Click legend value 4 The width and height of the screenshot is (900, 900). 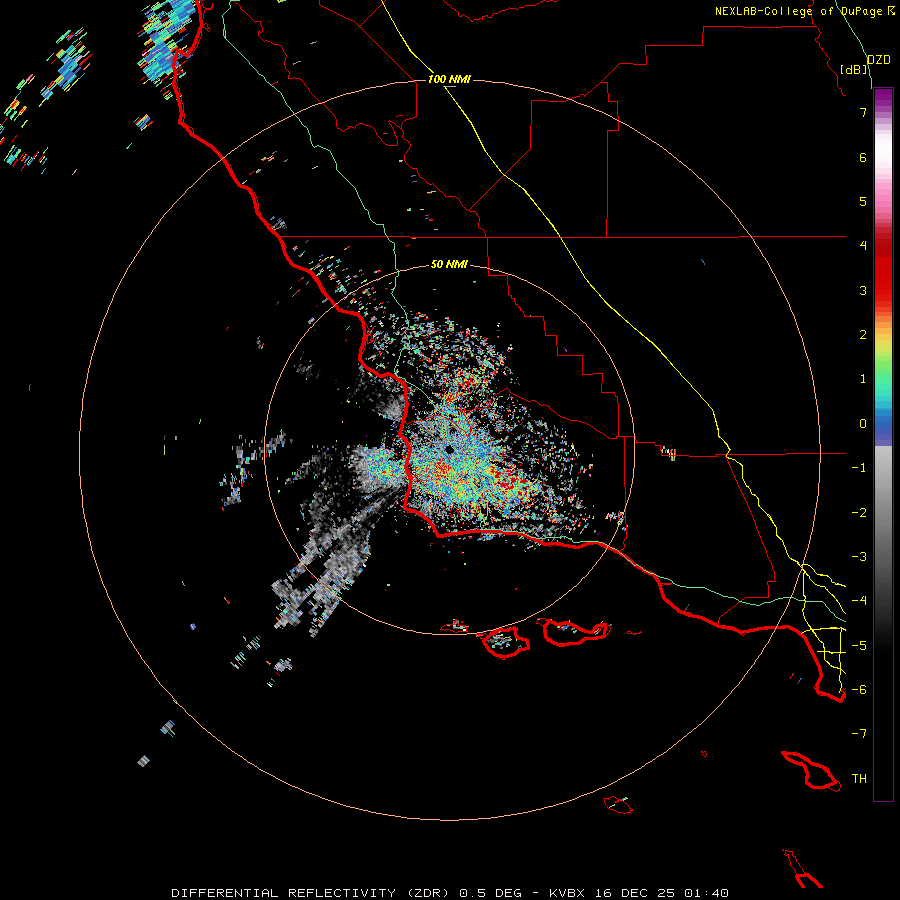click(863, 245)
